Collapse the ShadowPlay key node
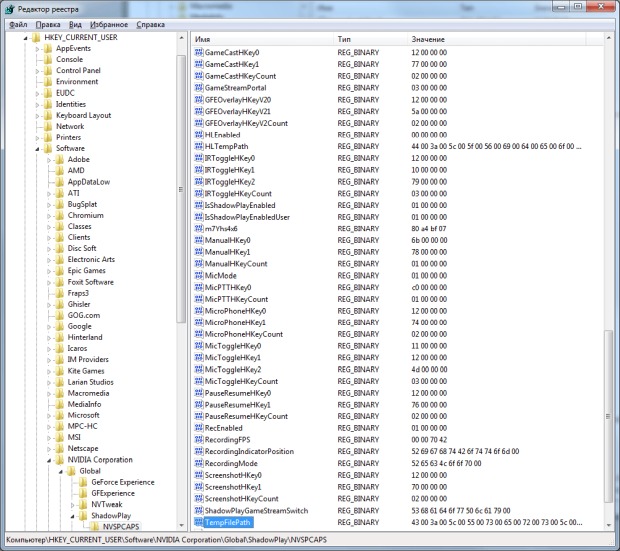 73,516
